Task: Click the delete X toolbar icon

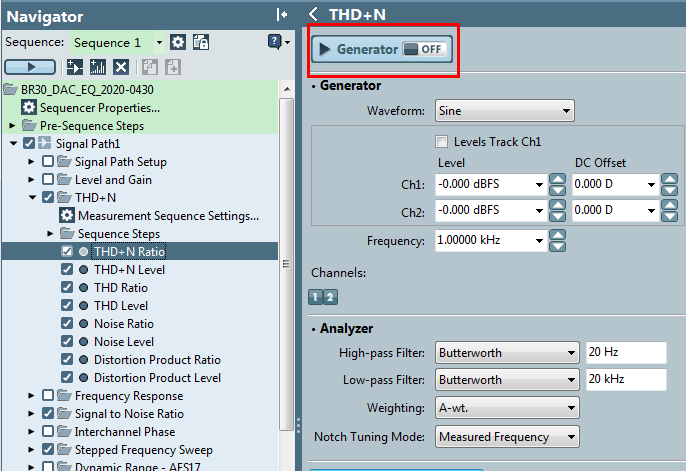Action: (x=121, y=67)
